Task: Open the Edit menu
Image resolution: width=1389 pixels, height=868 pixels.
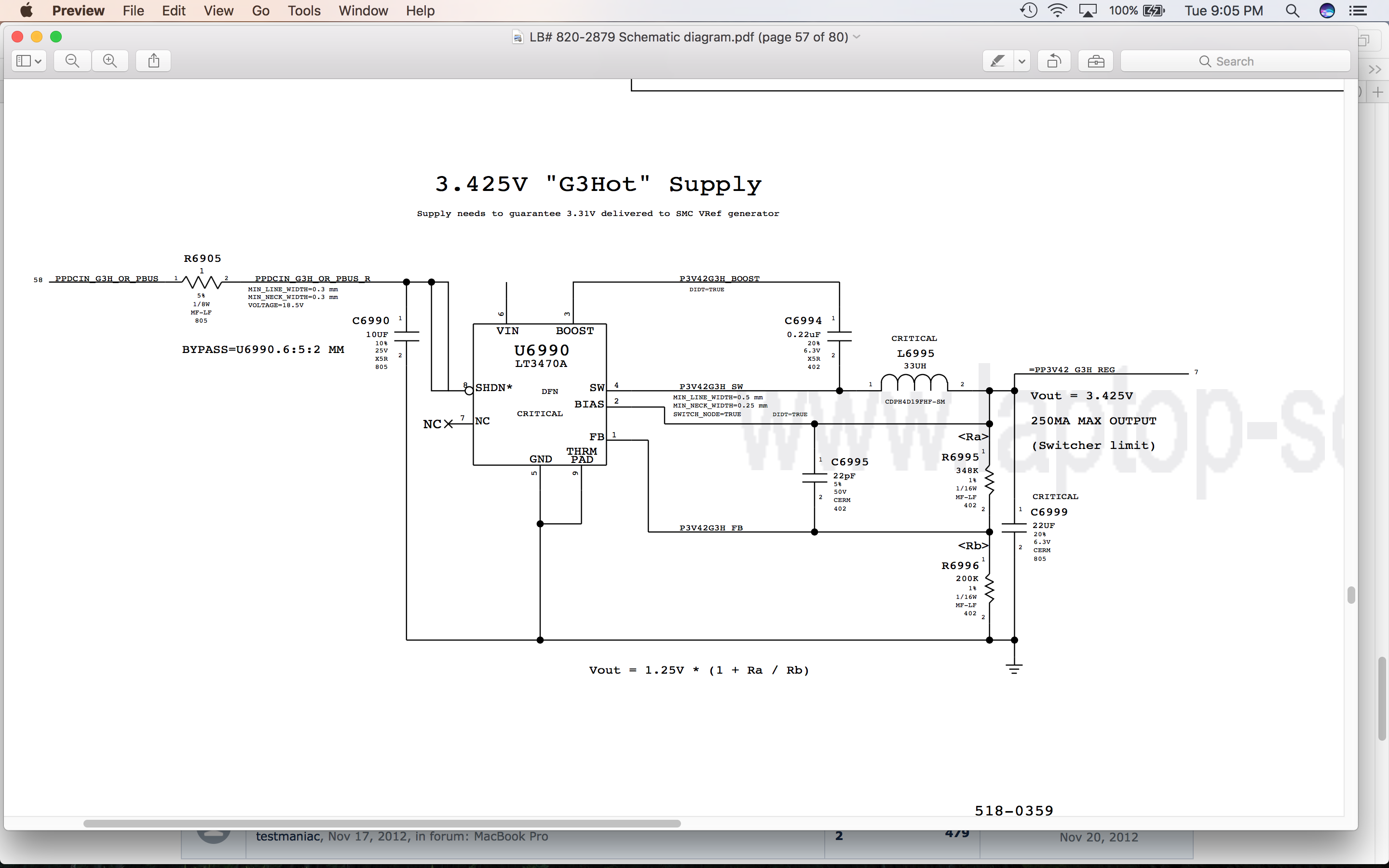Action: 173,10
